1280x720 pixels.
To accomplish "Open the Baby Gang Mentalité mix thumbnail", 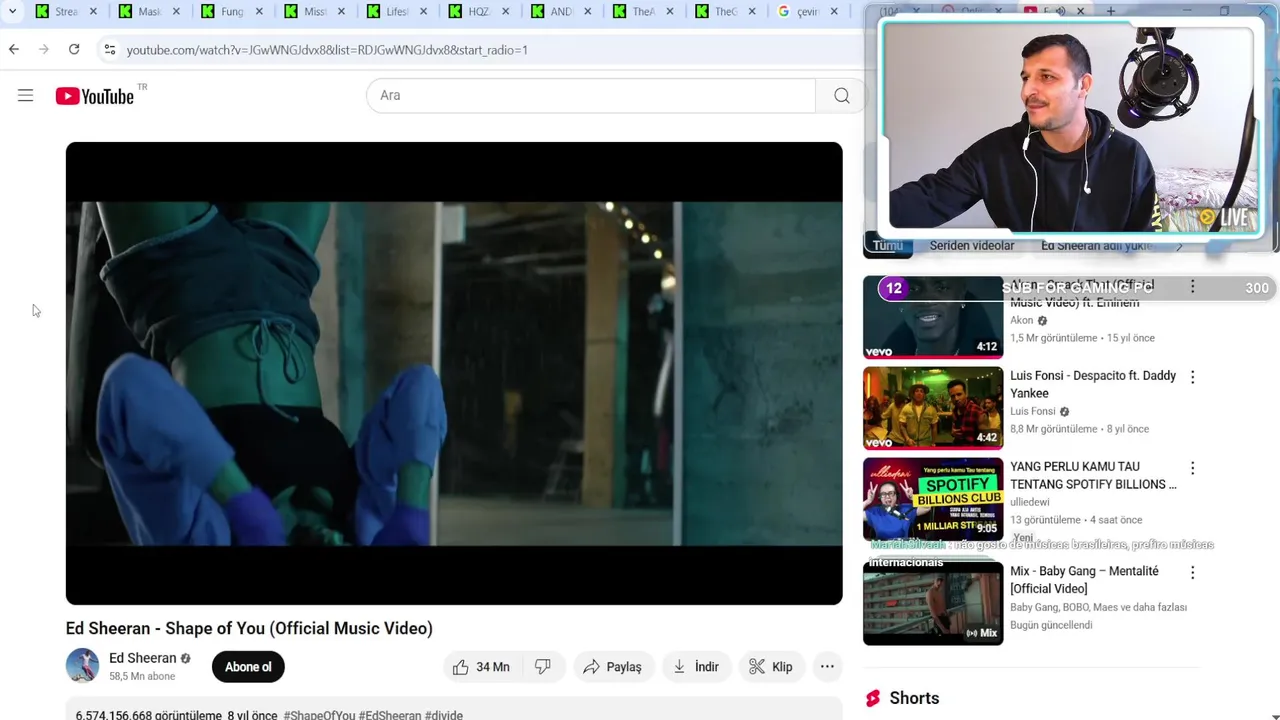I will pyautogui.click(x=933, y=603).
